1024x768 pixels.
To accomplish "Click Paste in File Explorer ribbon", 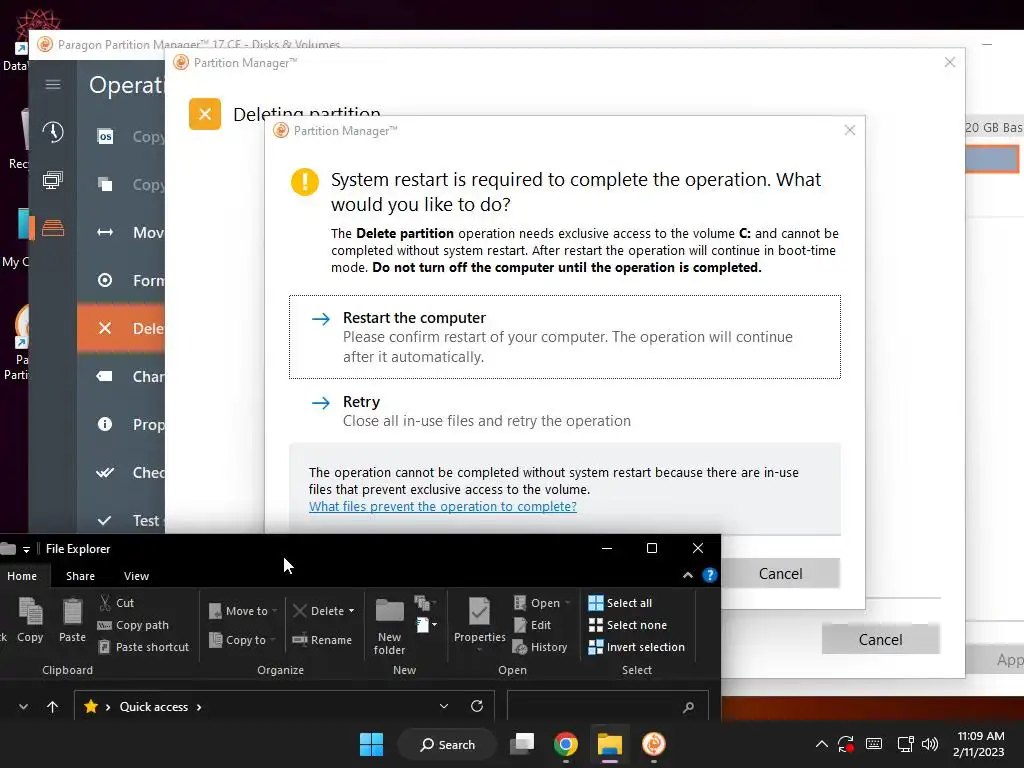I will click(72, 620).
